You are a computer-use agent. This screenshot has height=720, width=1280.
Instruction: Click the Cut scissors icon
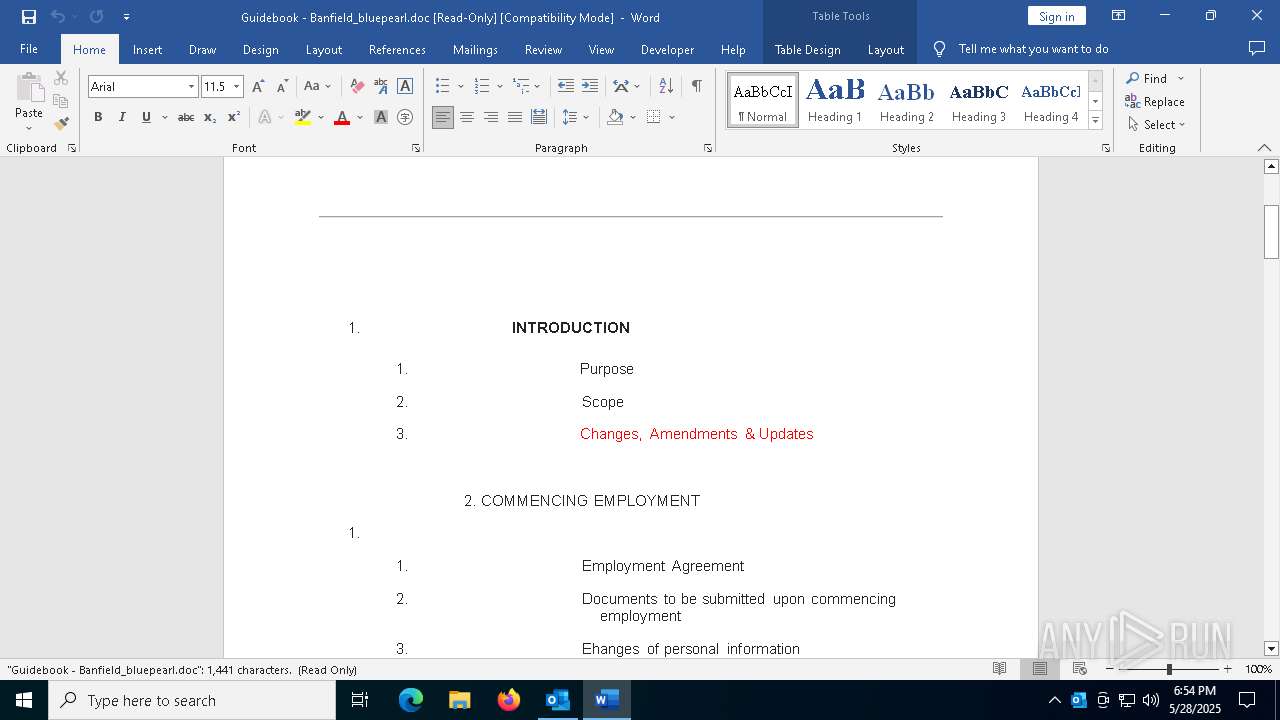coord(61,78)
